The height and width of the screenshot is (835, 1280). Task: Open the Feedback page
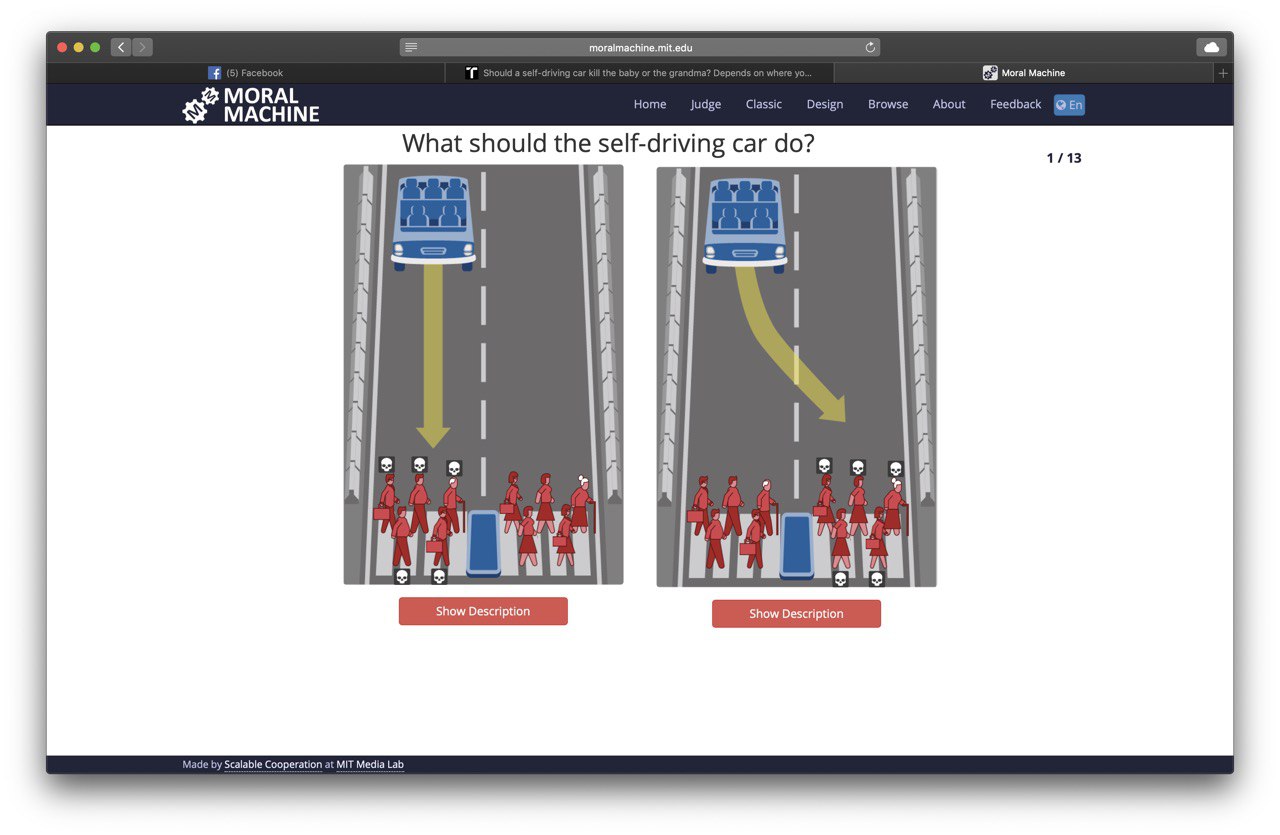pos(1016,104)
